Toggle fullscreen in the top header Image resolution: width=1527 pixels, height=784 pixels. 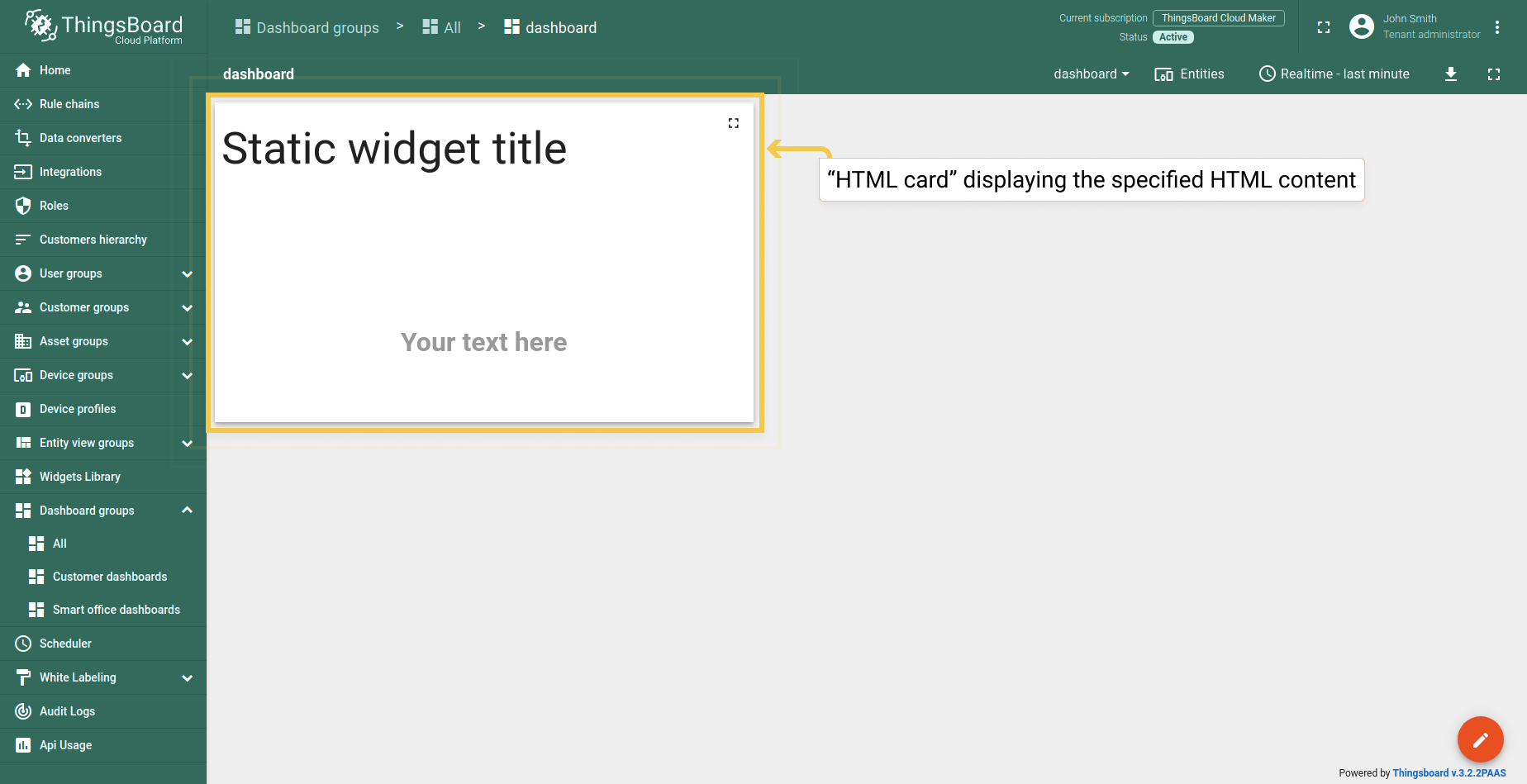coord(1324,27)
